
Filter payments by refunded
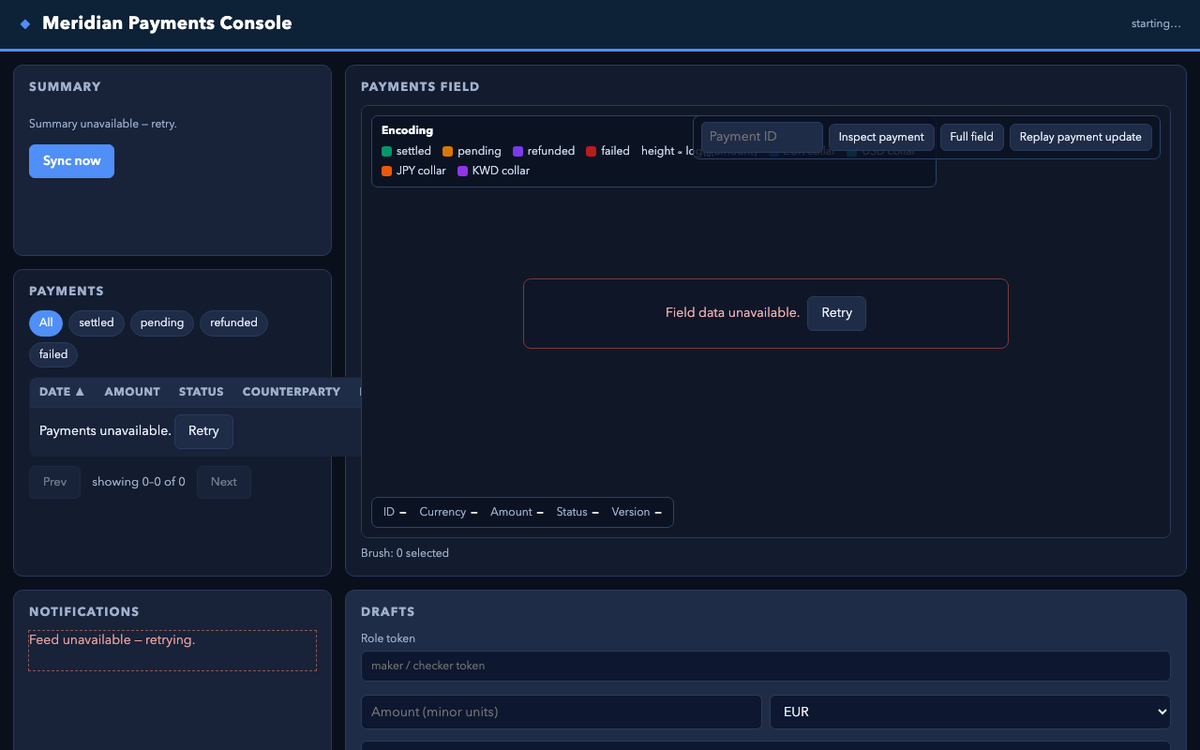pos(234,323)
